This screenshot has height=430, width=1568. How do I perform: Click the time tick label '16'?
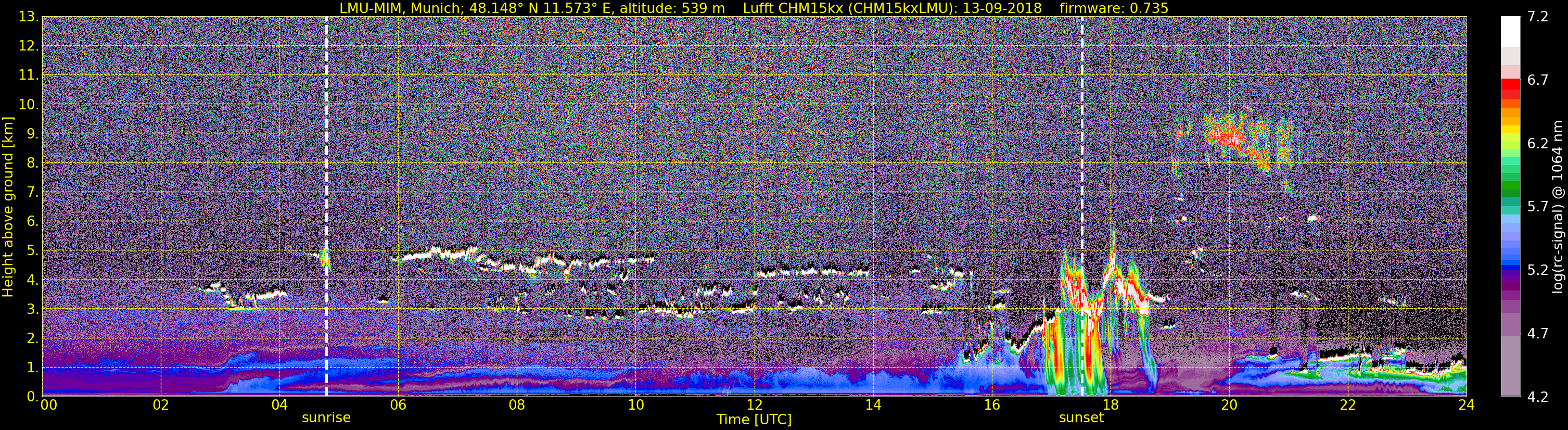[x=991, y=405]
